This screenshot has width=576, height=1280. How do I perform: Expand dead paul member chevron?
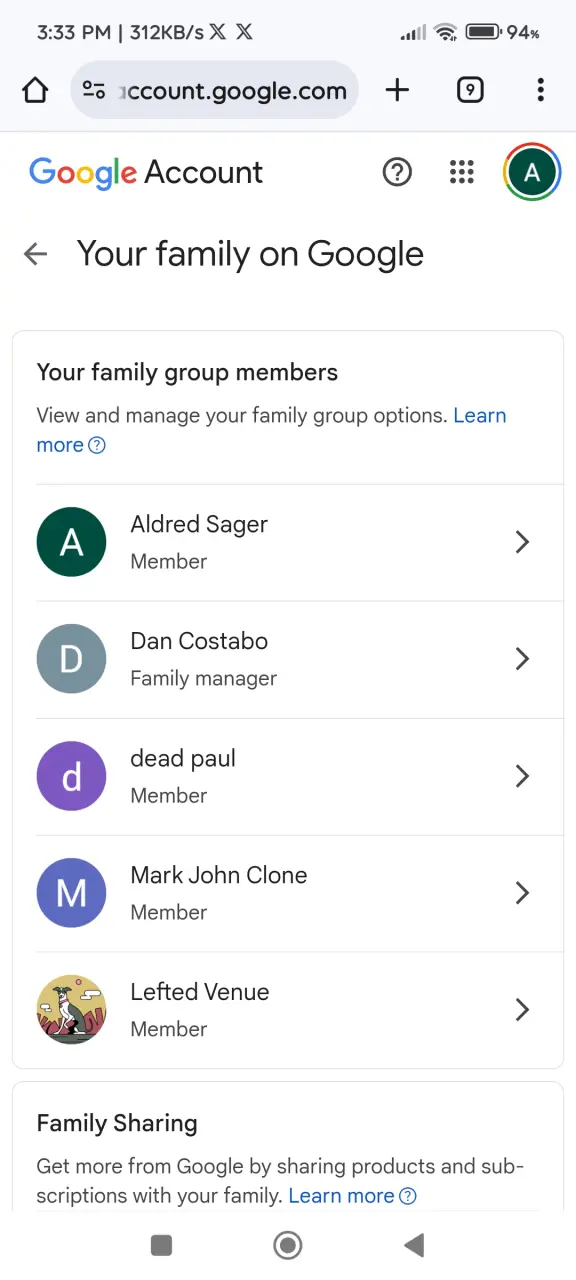522,776
